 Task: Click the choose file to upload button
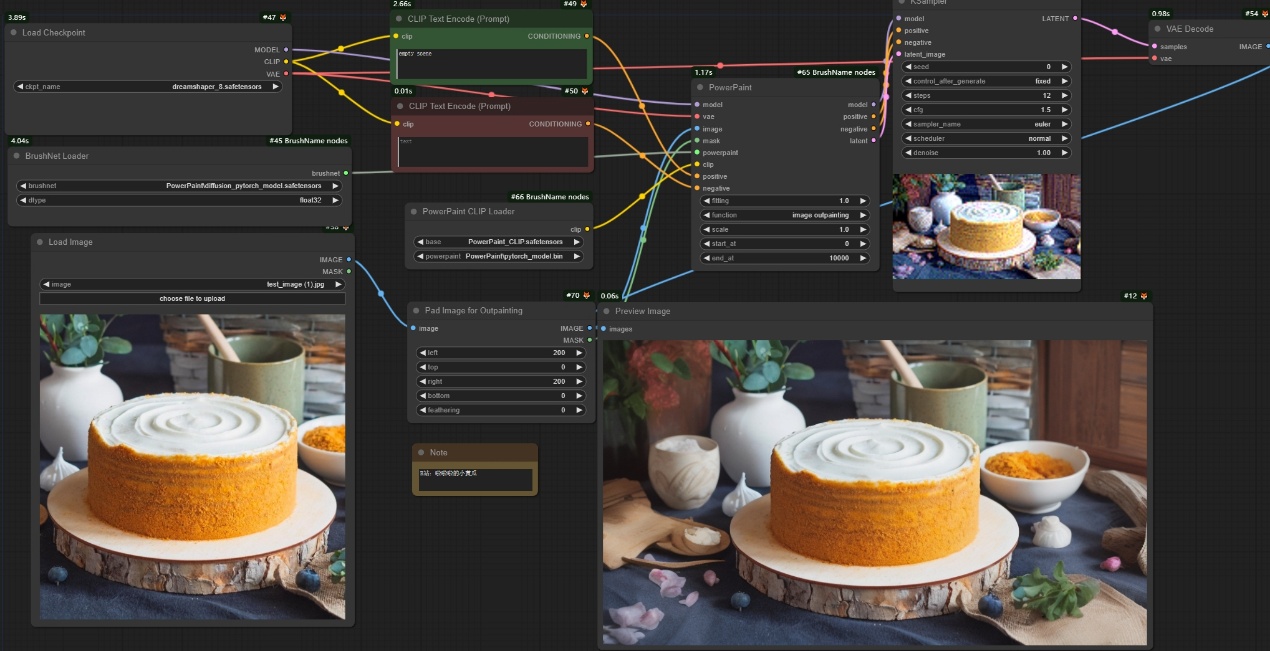point(192,299)
